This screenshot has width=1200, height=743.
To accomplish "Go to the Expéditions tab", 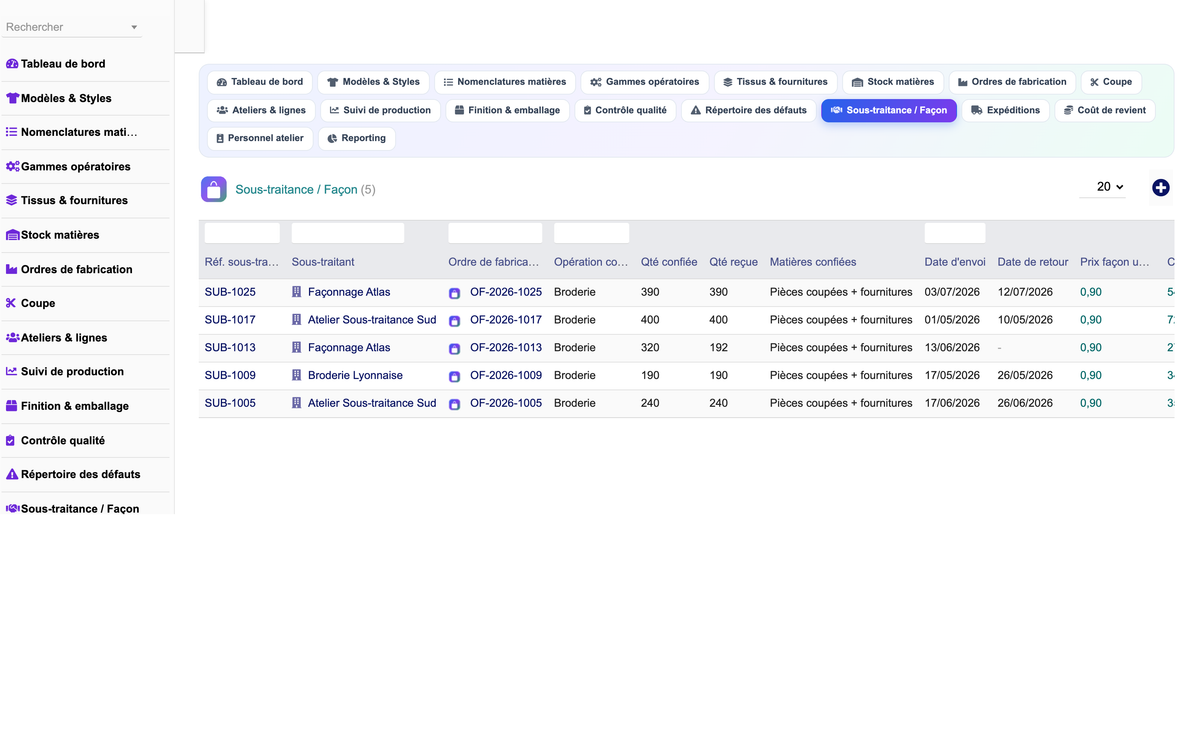I will [1005, 110].
